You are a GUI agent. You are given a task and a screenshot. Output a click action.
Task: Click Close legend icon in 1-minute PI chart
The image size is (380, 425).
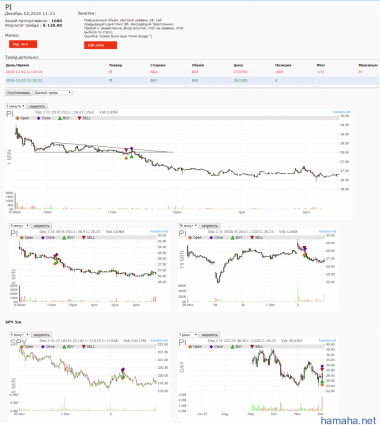[x=39, y=118]
